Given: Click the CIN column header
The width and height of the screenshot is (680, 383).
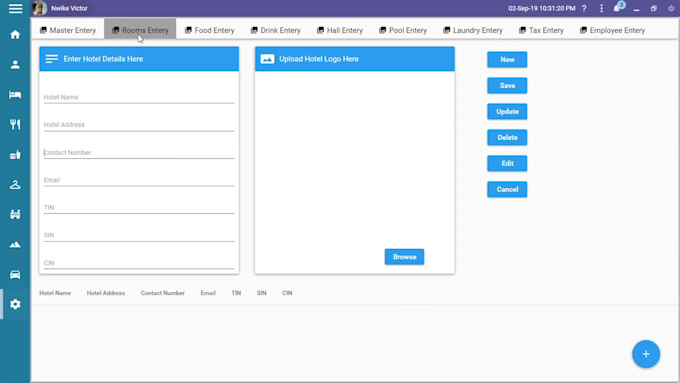Looking at the screenshot, I should (287, 293).
